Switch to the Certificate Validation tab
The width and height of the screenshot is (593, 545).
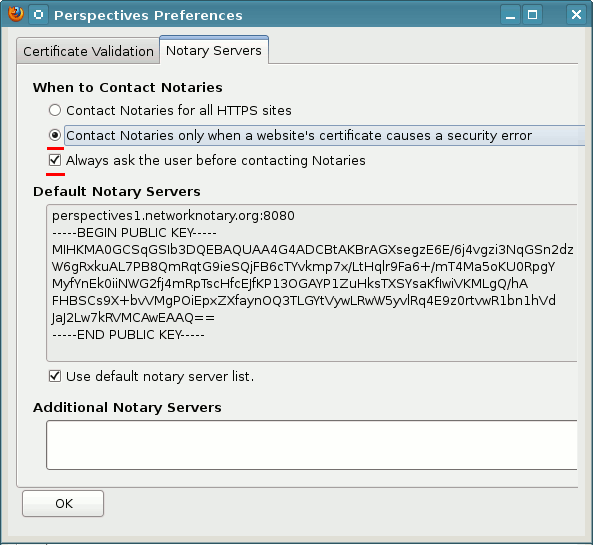click(x=88, y=51)
